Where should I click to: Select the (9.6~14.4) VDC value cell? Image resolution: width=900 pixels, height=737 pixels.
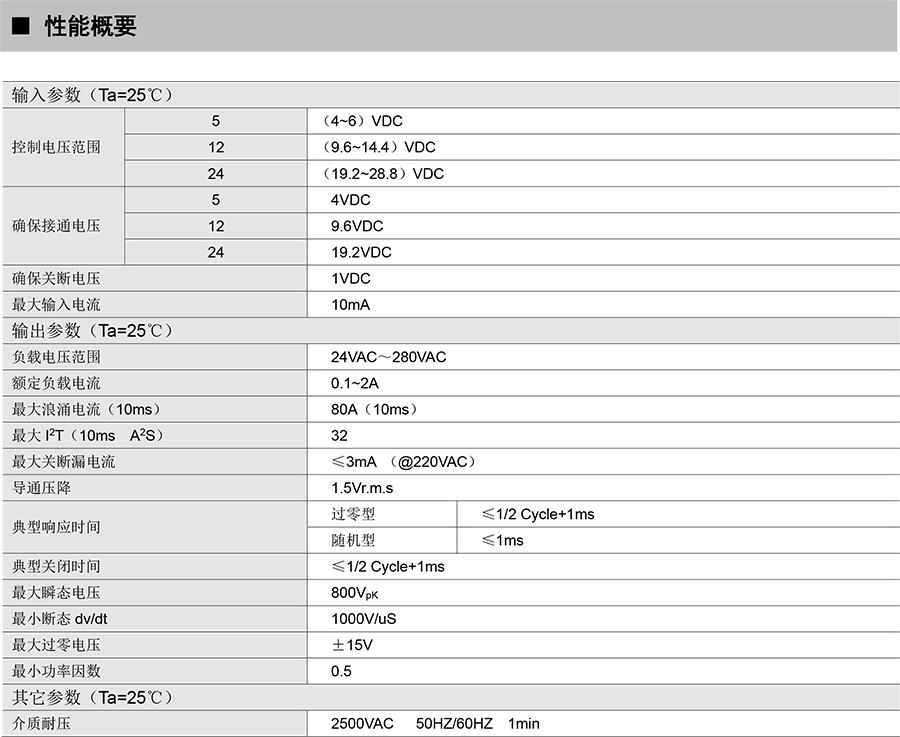[383, 147]
